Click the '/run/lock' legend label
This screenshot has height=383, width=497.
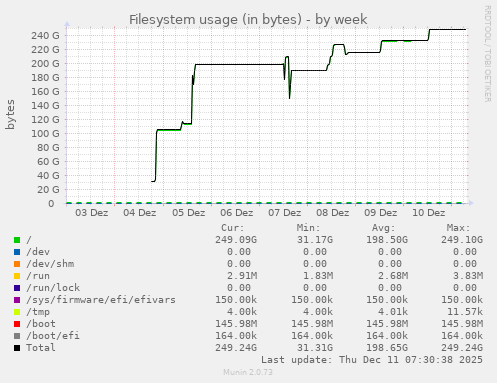pos(53,288)
